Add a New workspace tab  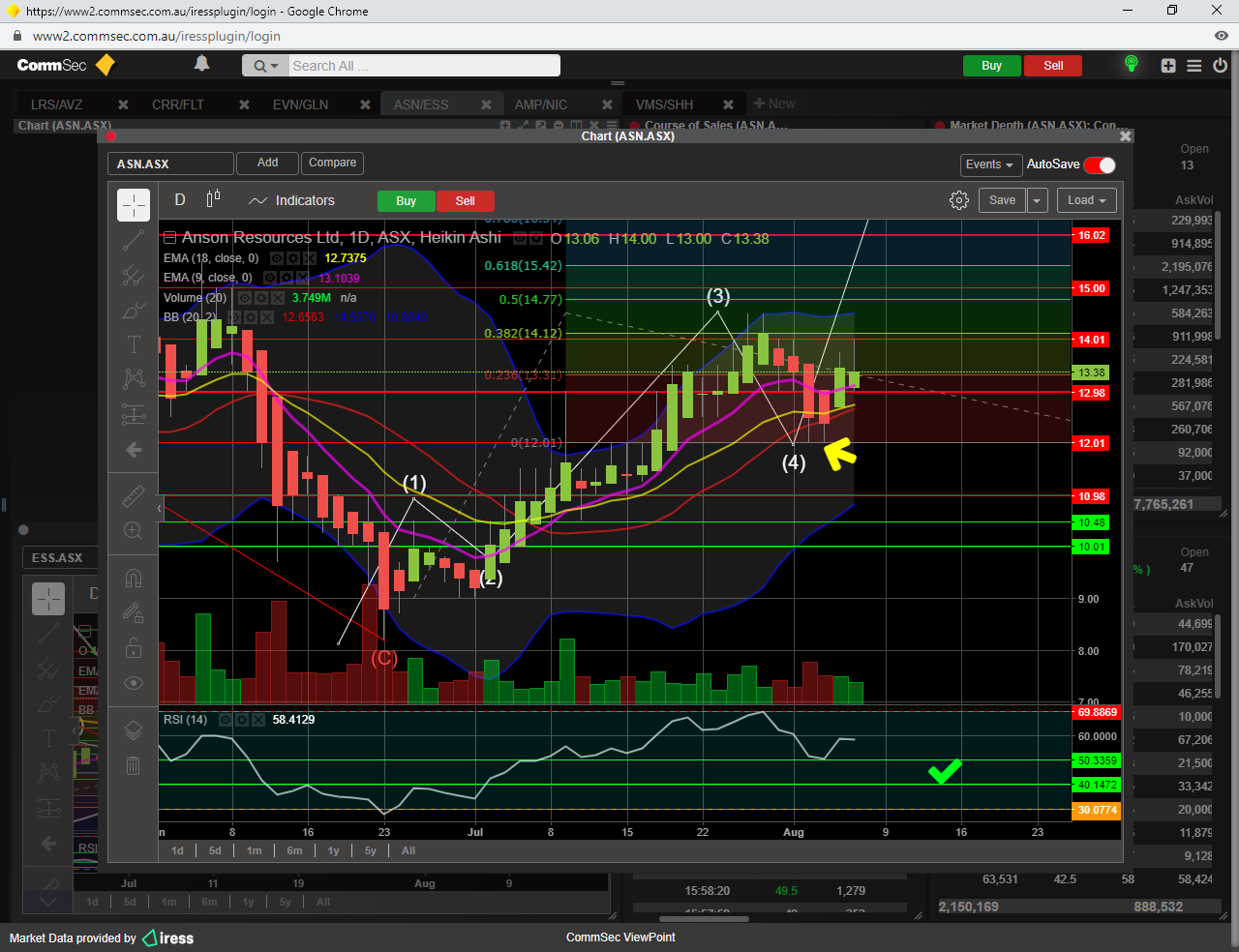point(774,104)
